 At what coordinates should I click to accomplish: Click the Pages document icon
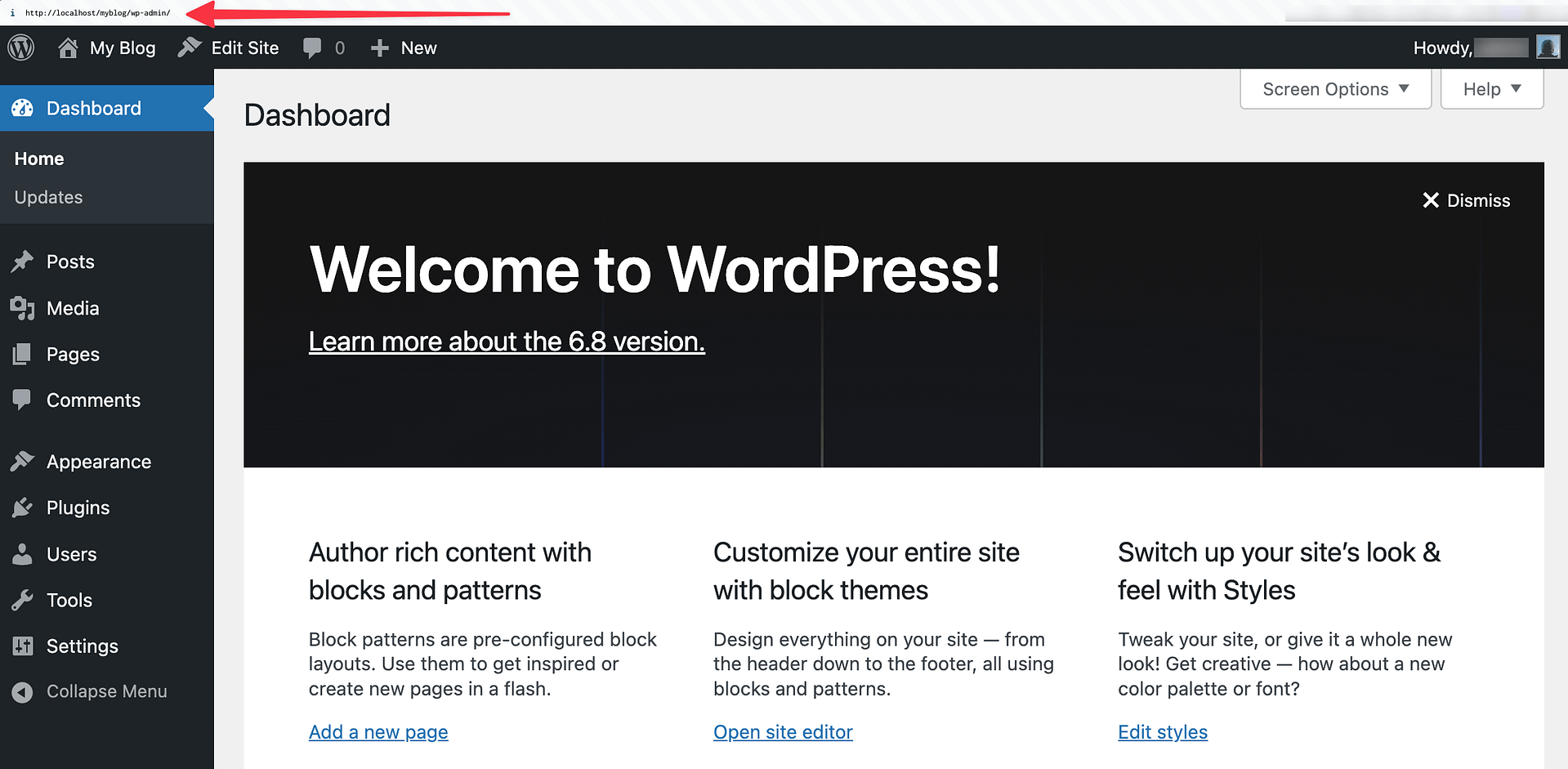tap(23, 354)
